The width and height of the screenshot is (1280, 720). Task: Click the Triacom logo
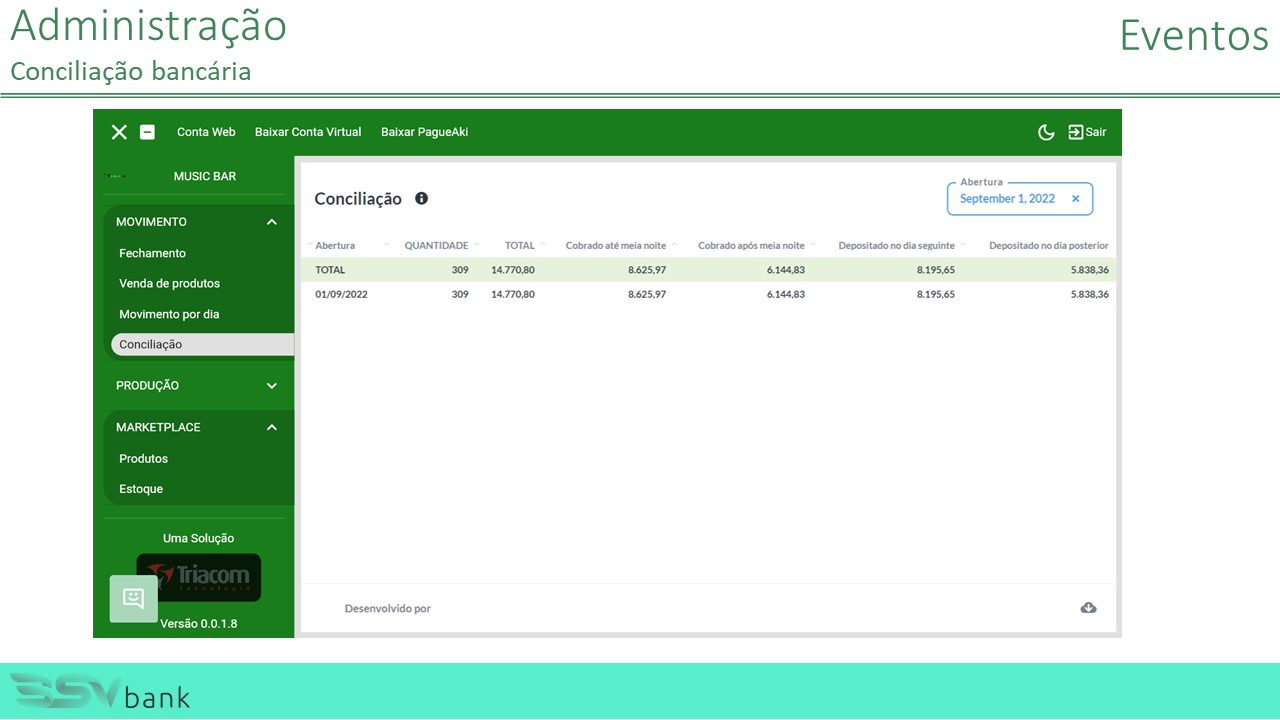click(199, 578)
